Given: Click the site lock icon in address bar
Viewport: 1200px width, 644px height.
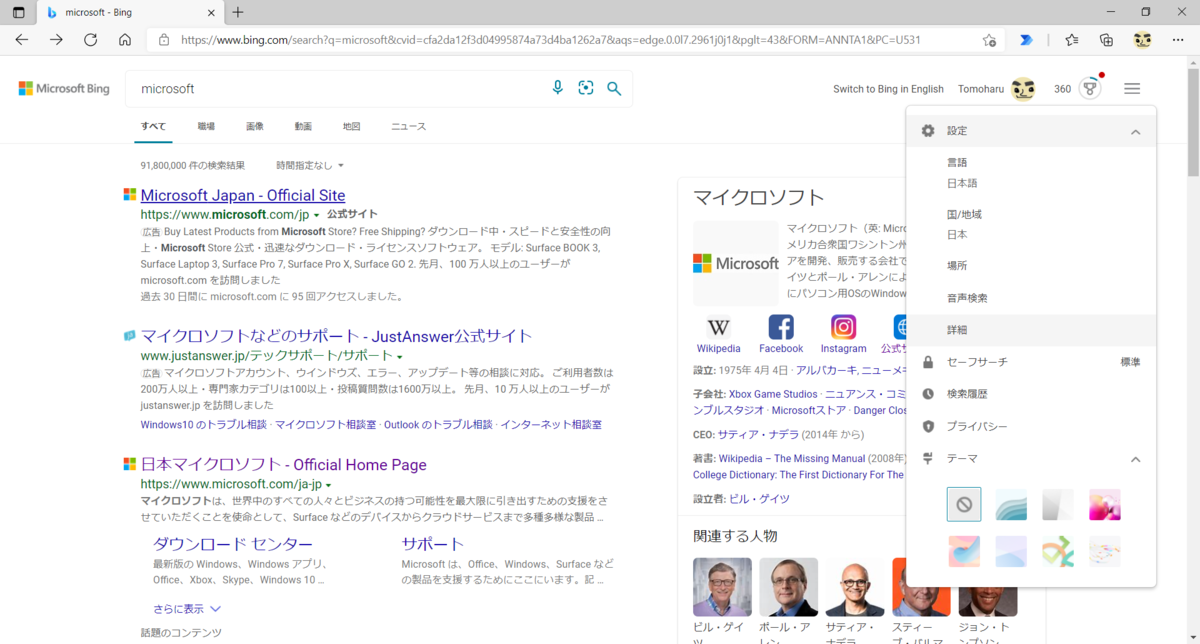Looking at the screenshot, I should 164,40.
